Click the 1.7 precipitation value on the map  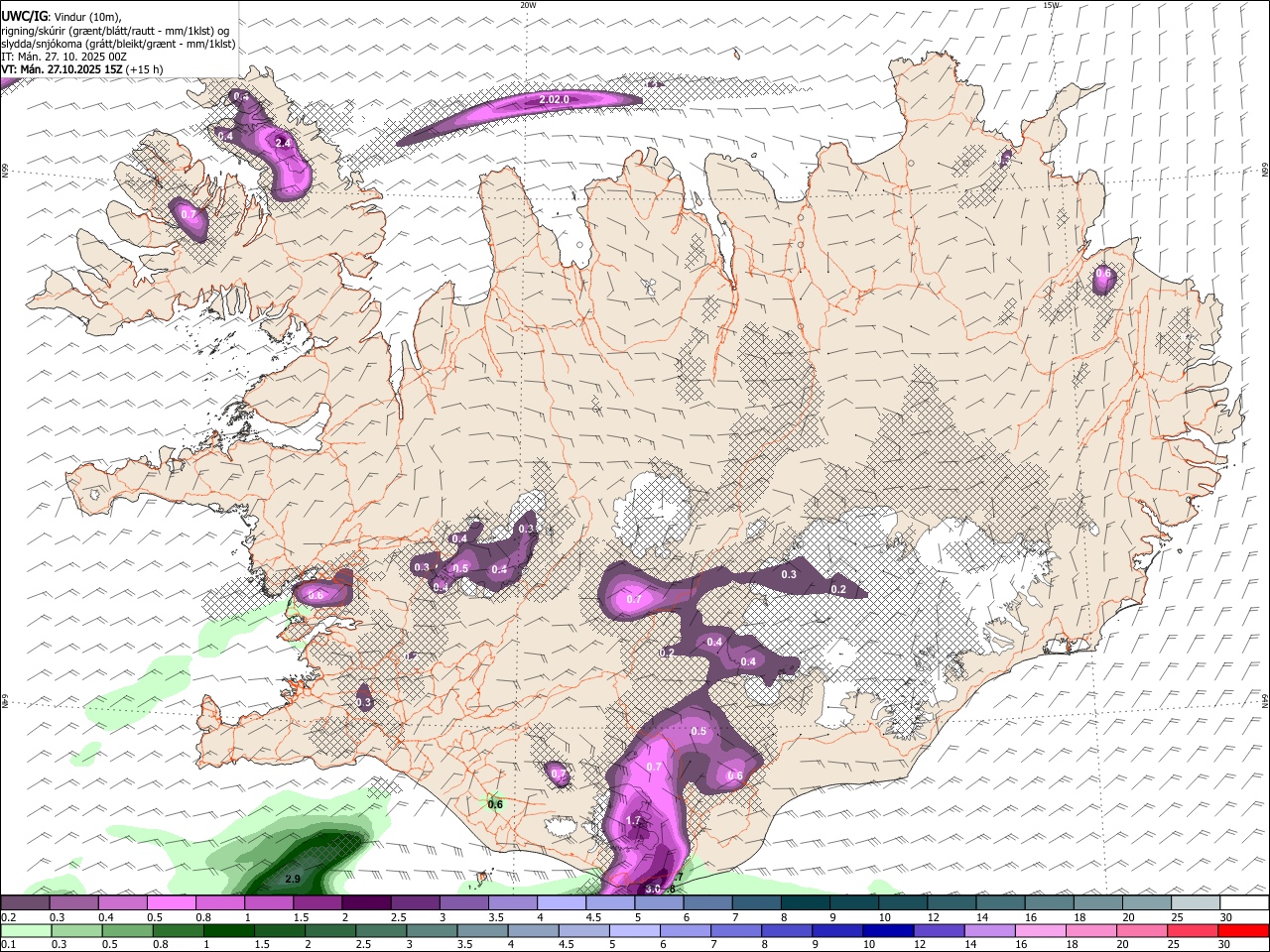click(x=635, y=821)
